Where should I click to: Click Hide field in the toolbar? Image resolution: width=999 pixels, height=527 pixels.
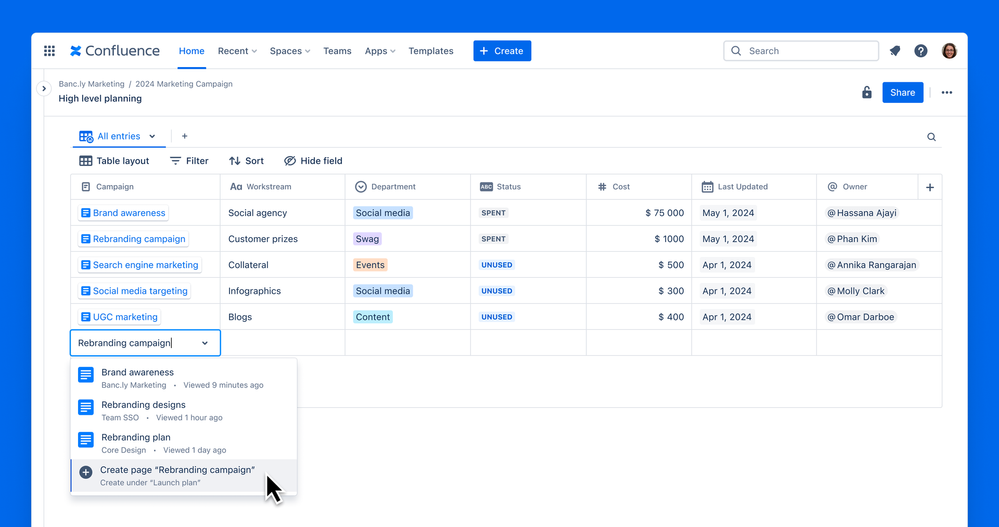[x=313, y=161]
